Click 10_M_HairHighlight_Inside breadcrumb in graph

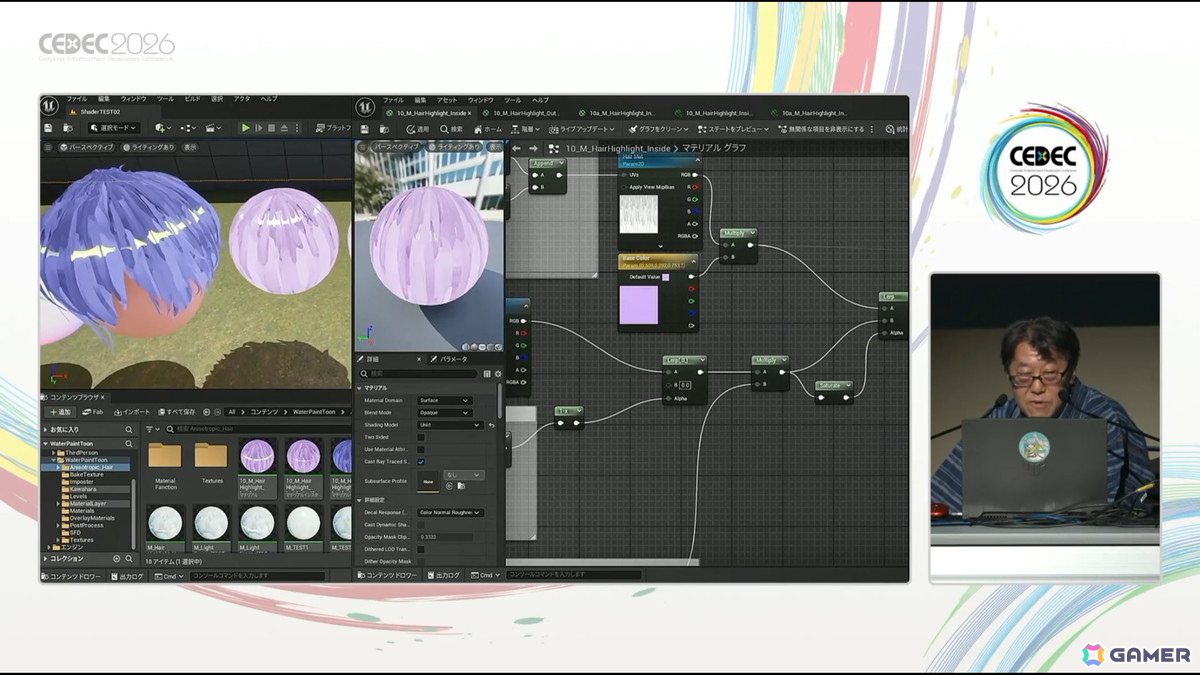pyautogui.click(x=617, y=148)
